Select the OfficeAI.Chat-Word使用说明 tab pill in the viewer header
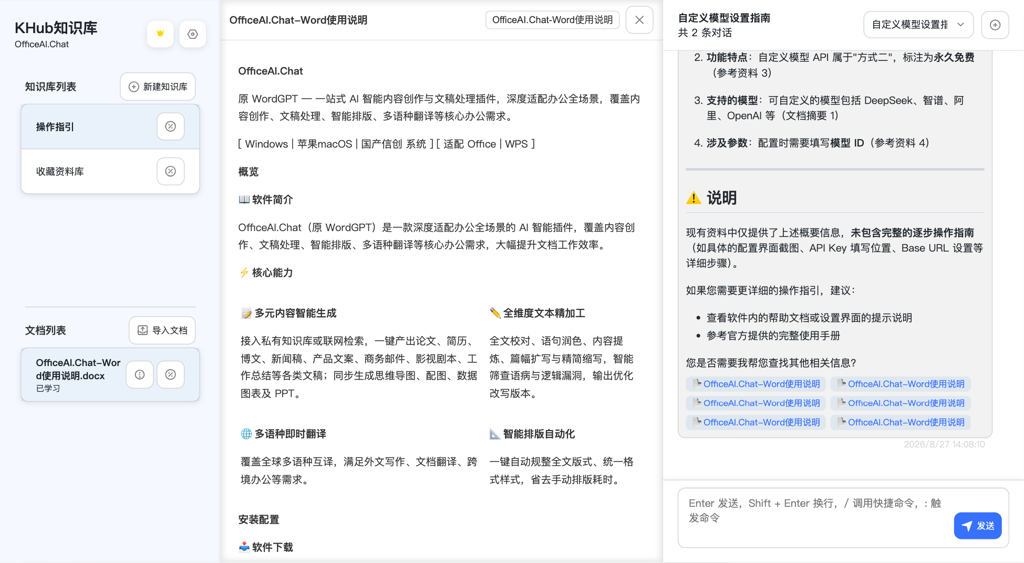 point(552,20)
